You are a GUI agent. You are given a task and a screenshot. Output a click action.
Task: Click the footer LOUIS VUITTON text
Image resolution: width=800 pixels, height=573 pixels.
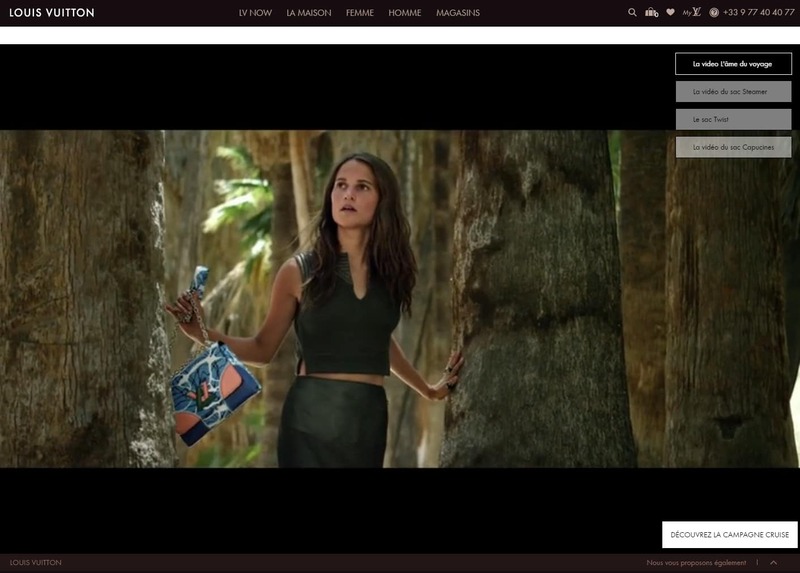(x=36, y=562)
